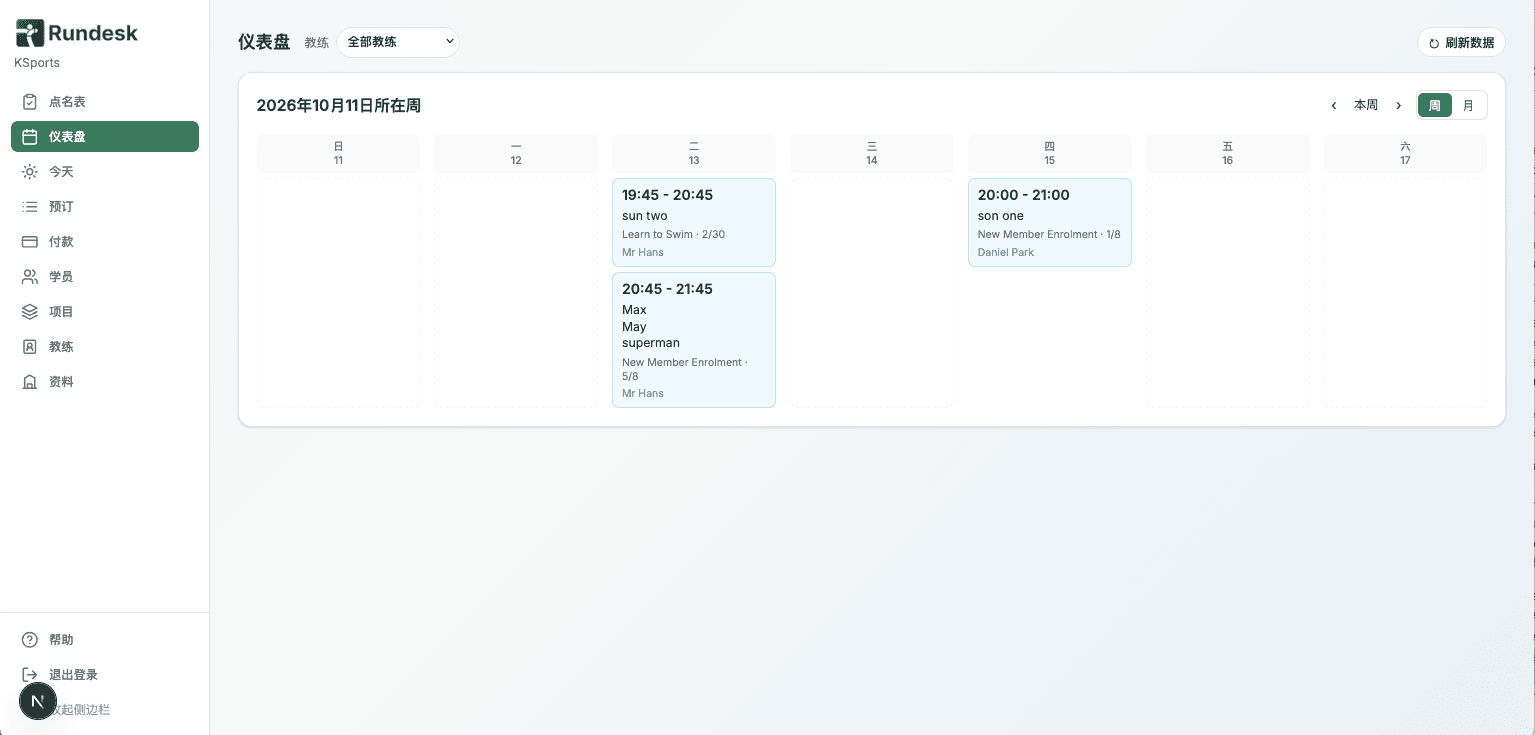Viewport: 1535px width, 735px height.
Task: Click the round N avatar badge
Action: click(x=38, y=702)
